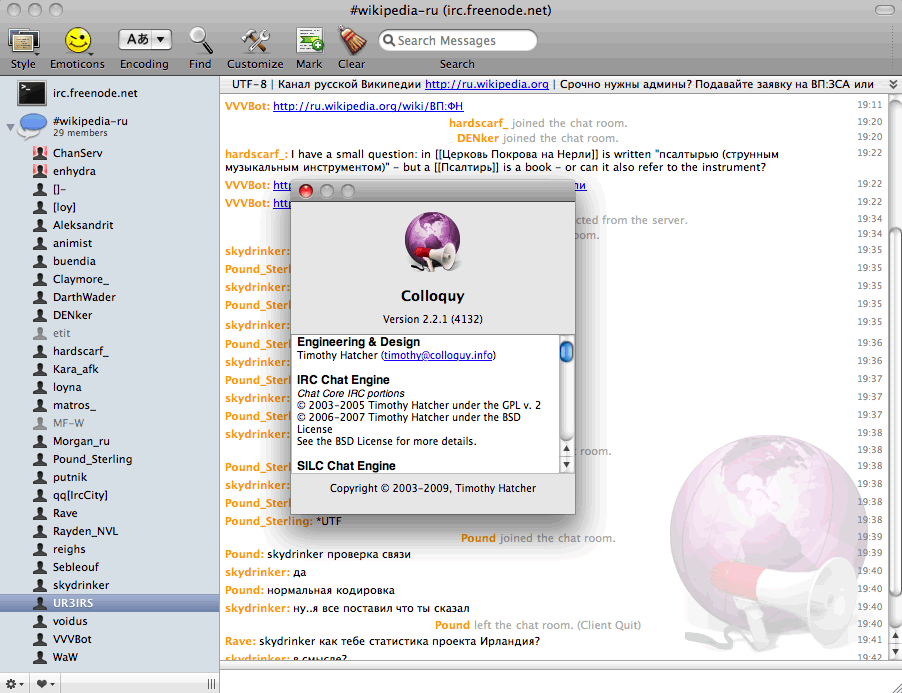Open VVVBot's ВП:ФН wiki link

(368, 106)
